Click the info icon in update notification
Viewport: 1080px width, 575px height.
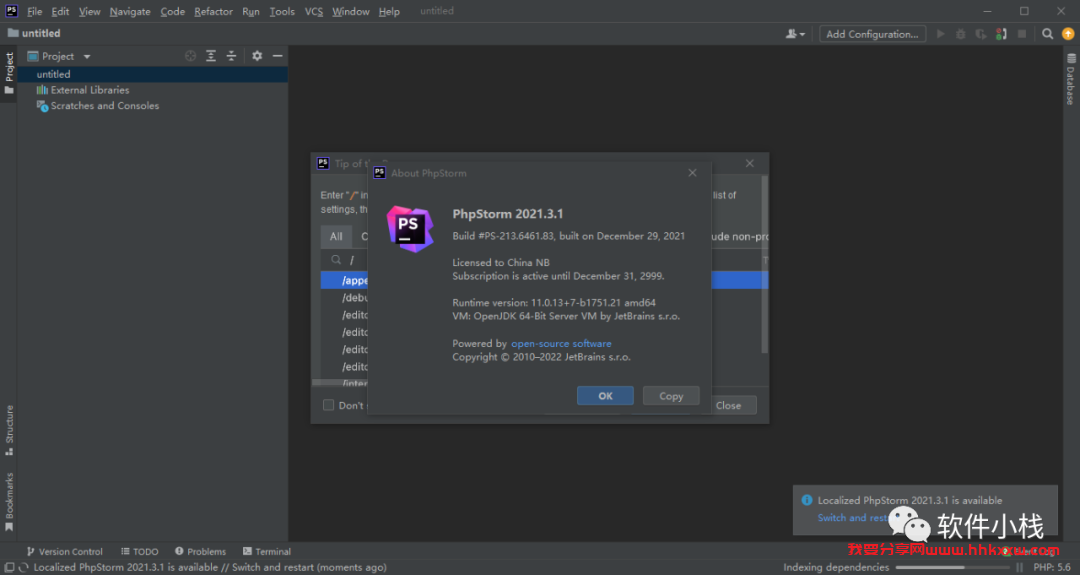[807, 500]
